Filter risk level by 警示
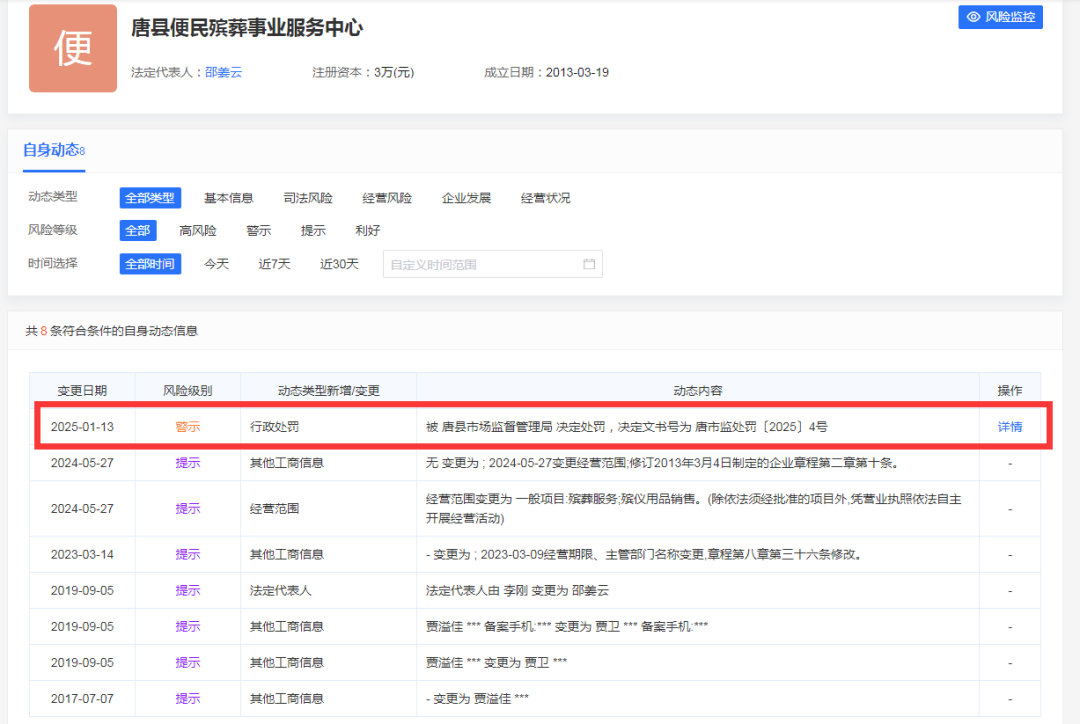This screenshot has height=724, width=1080. tap(259, 231)
